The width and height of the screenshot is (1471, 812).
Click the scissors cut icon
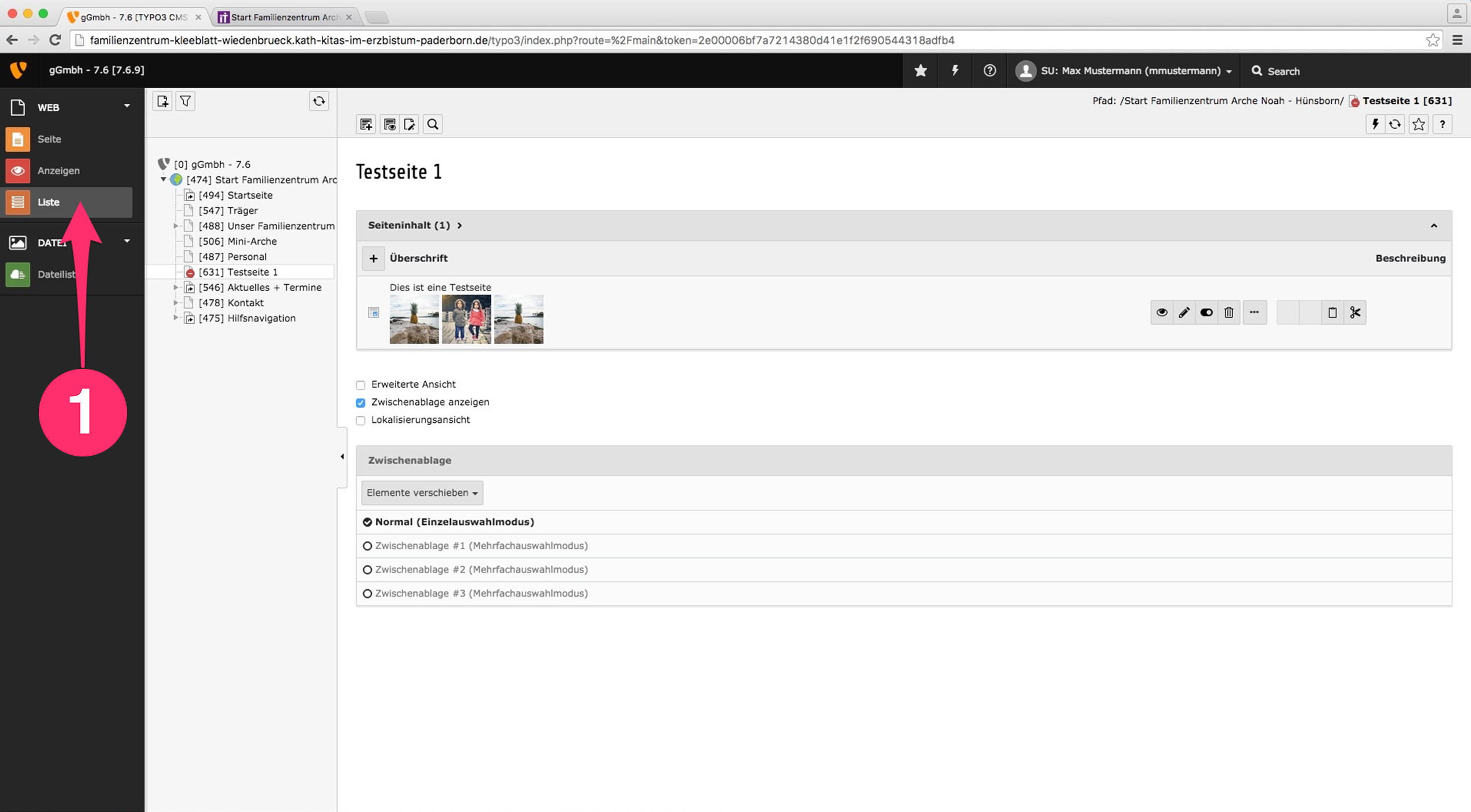[1355, 313]
